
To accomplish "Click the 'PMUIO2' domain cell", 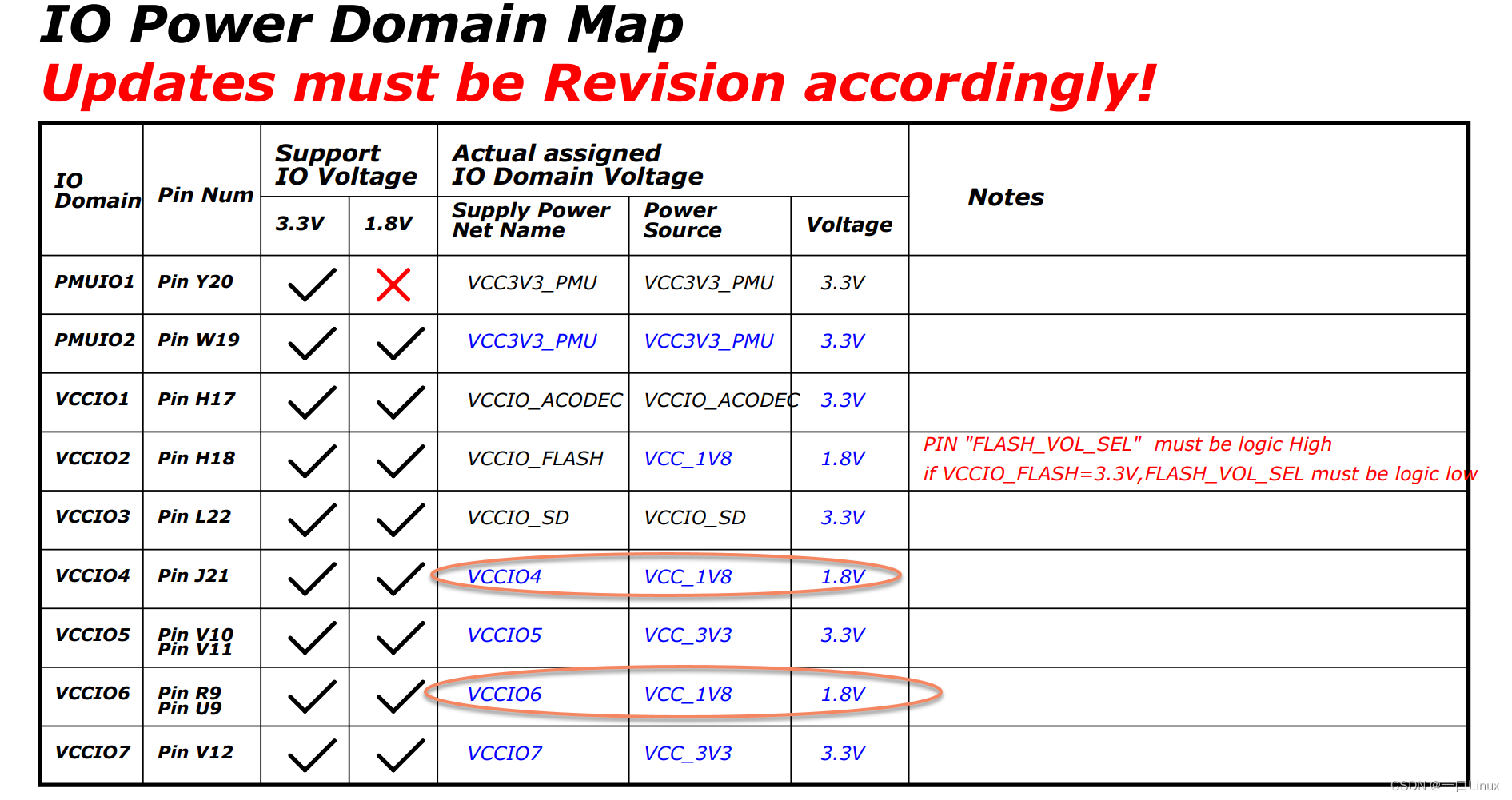I will tap(95, 340).
